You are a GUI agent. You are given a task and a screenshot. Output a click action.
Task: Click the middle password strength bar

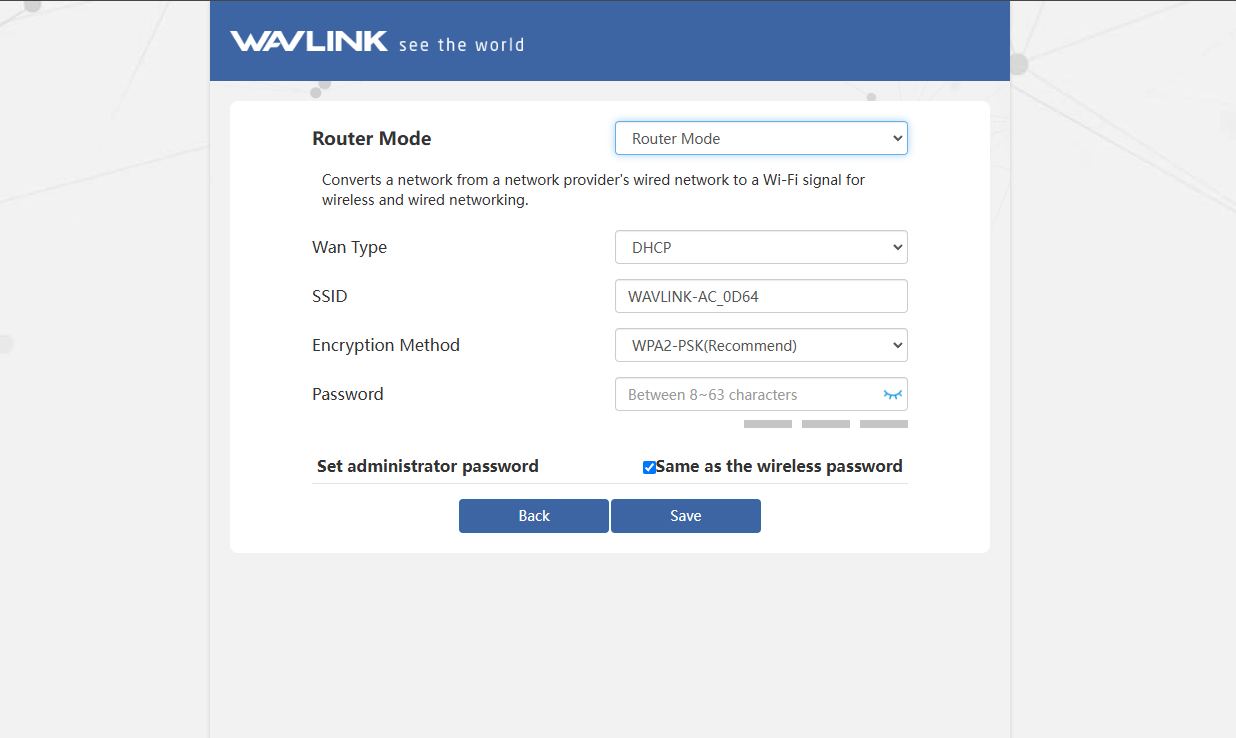click(x=826, y=424)
